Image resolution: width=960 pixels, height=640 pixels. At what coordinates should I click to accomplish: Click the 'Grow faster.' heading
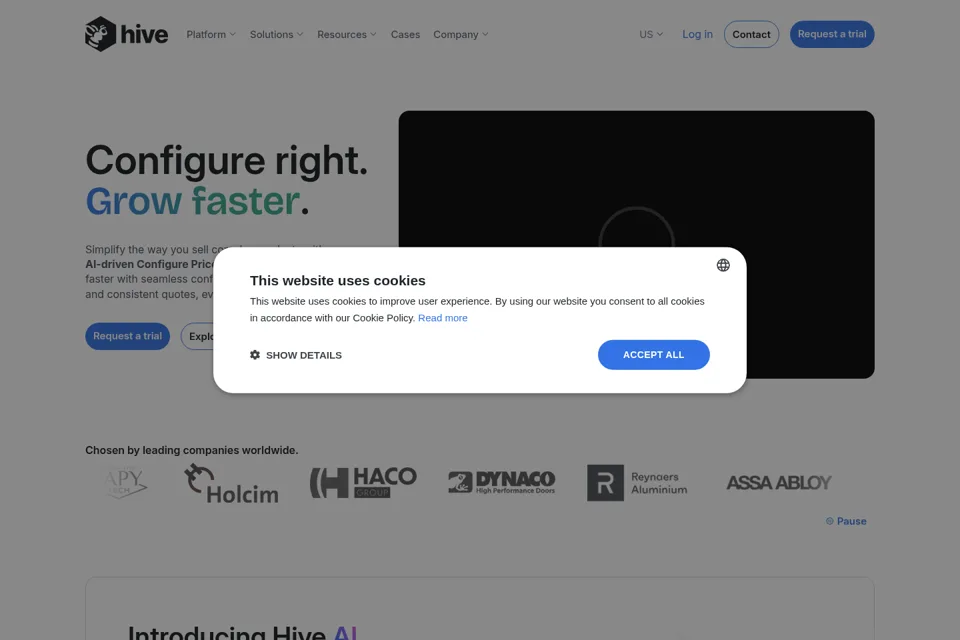point(197,201)
